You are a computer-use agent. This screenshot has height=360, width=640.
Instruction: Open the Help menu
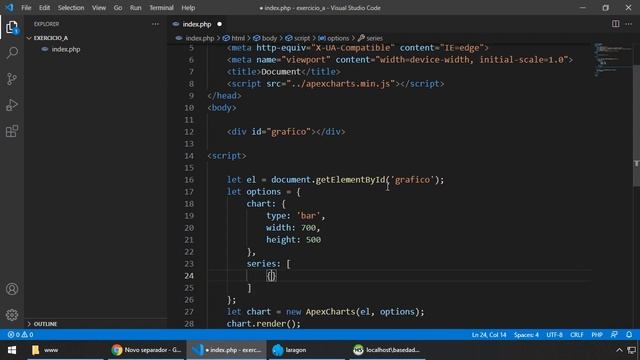pyautogui.click(x=188, y=8)
